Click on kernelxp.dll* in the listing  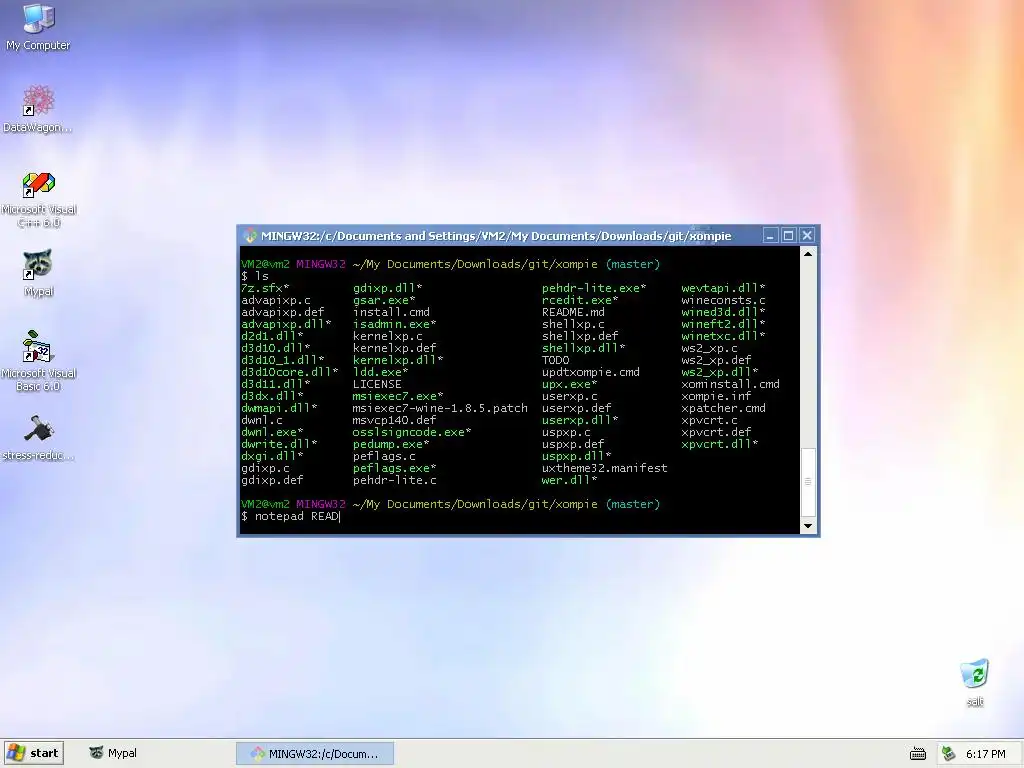coord(398,360)
